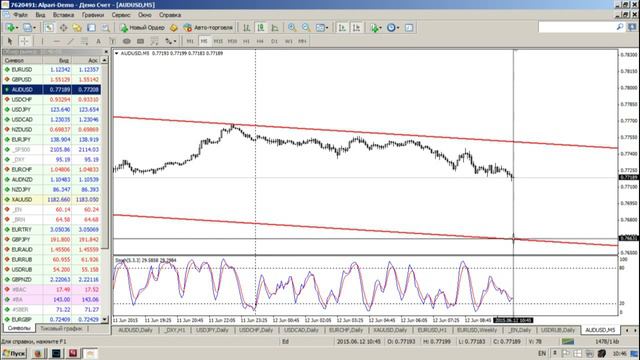The width and height of the screenshot is (640, 360).
Task: Select the crosshair tool
Action: pos(24,41)
